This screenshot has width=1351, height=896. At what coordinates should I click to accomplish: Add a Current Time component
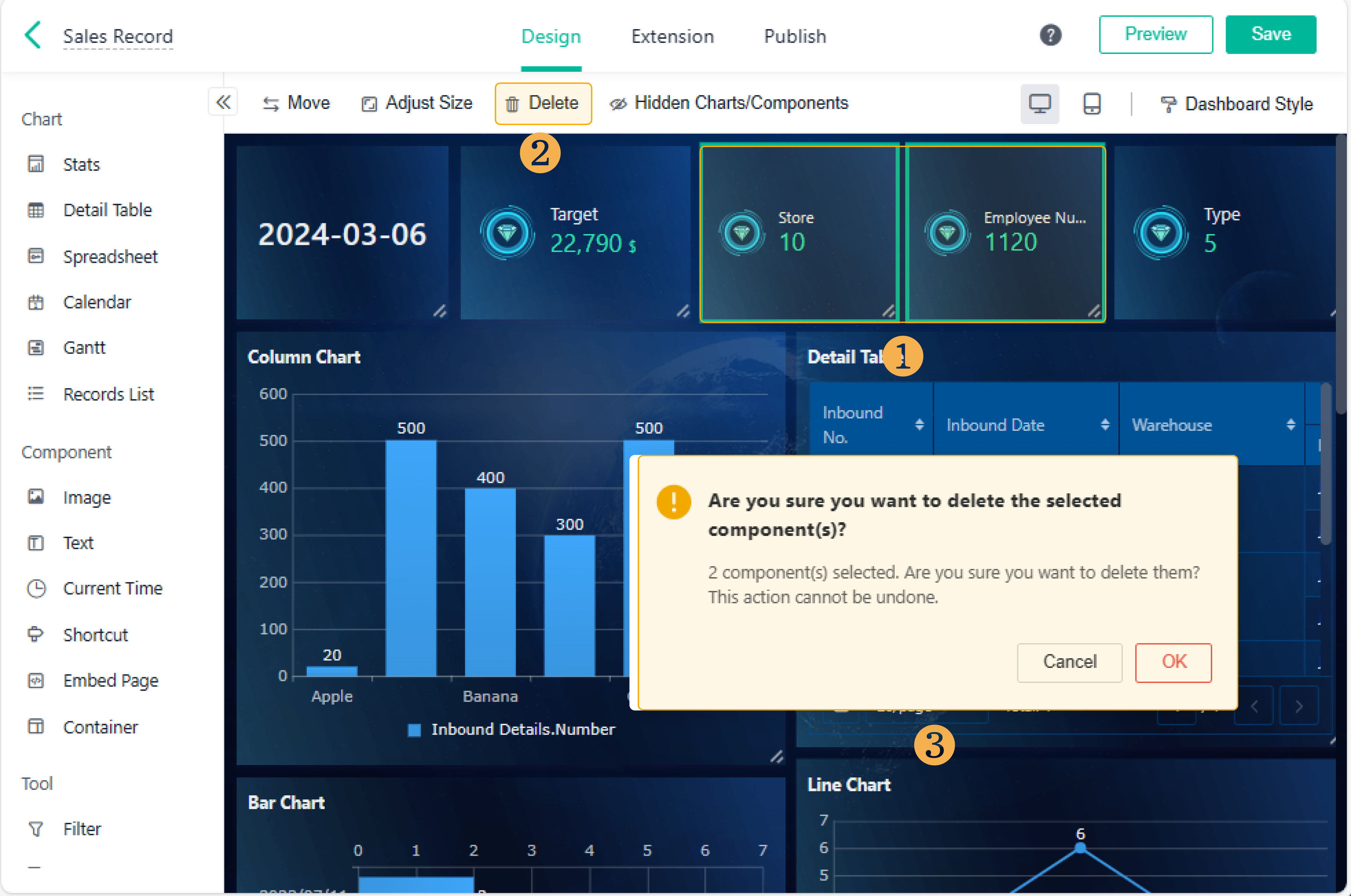(x=95, y=589)
